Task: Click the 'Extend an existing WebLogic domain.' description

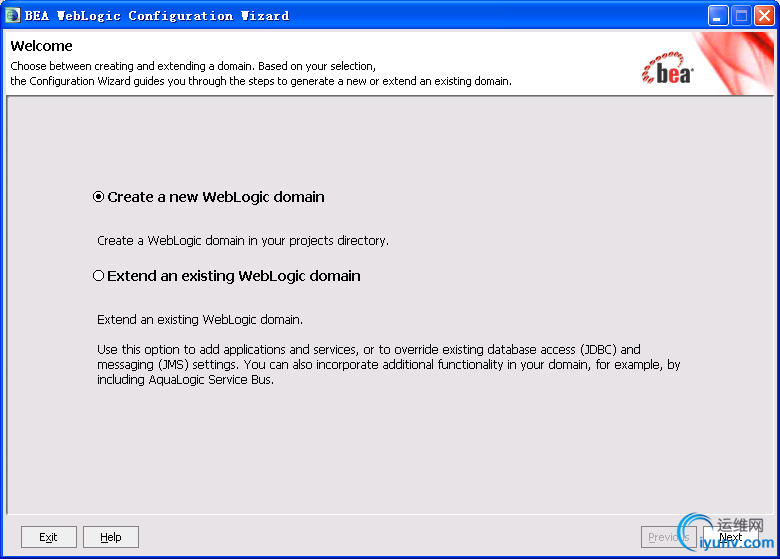Action: (200, 320)
